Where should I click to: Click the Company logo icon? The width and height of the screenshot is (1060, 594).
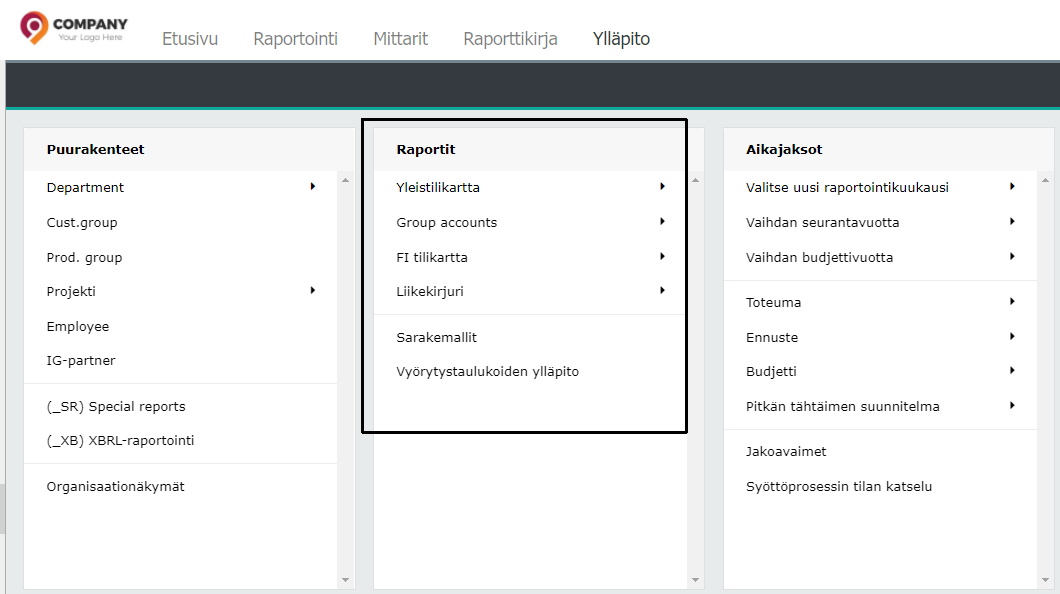pos(34,27)
